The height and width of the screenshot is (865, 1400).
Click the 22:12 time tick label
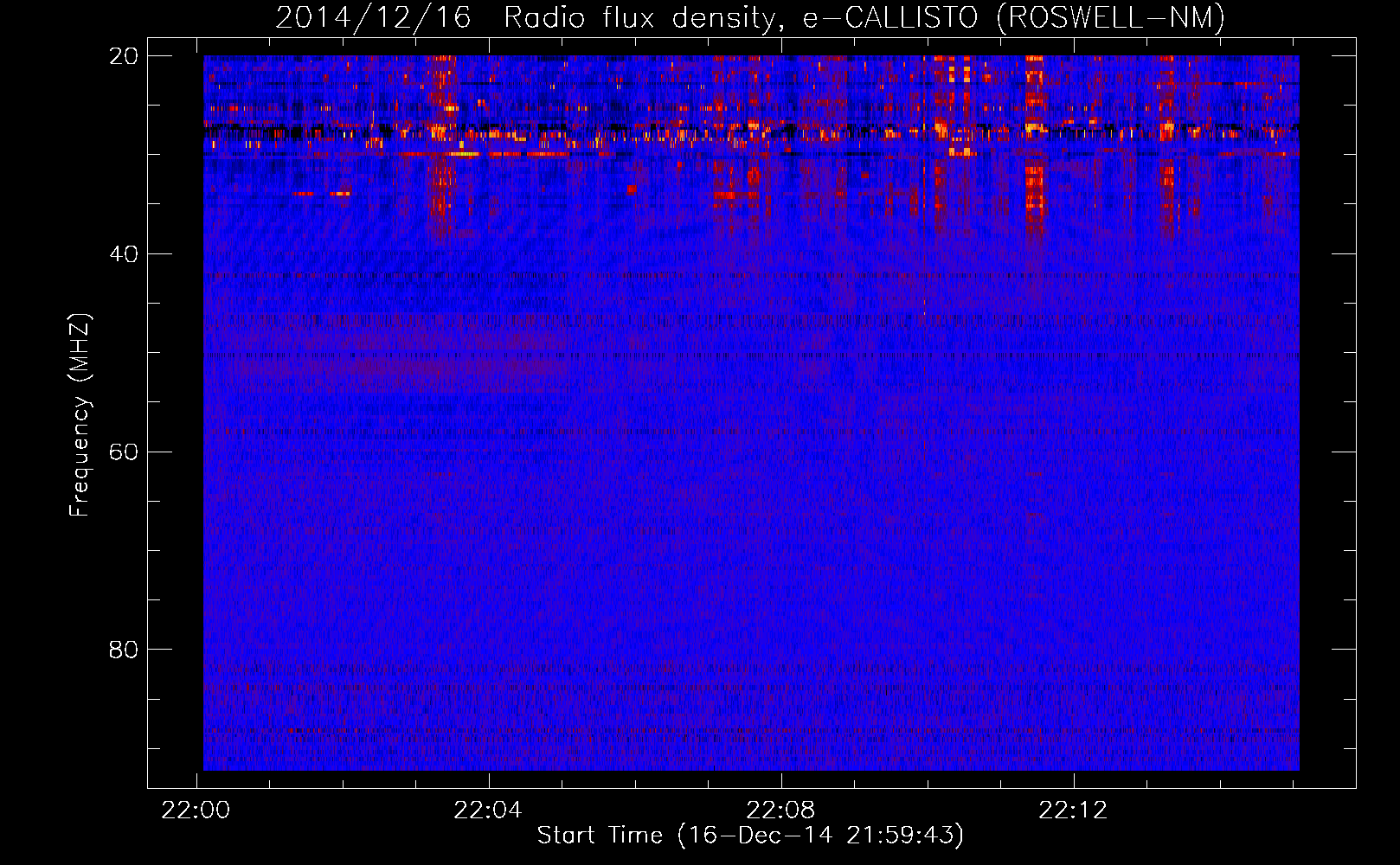1073,810
